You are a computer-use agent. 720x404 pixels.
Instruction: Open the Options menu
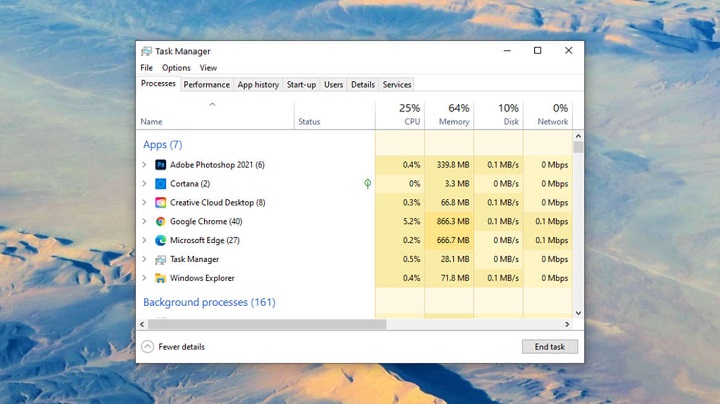[x=176, y=68]
